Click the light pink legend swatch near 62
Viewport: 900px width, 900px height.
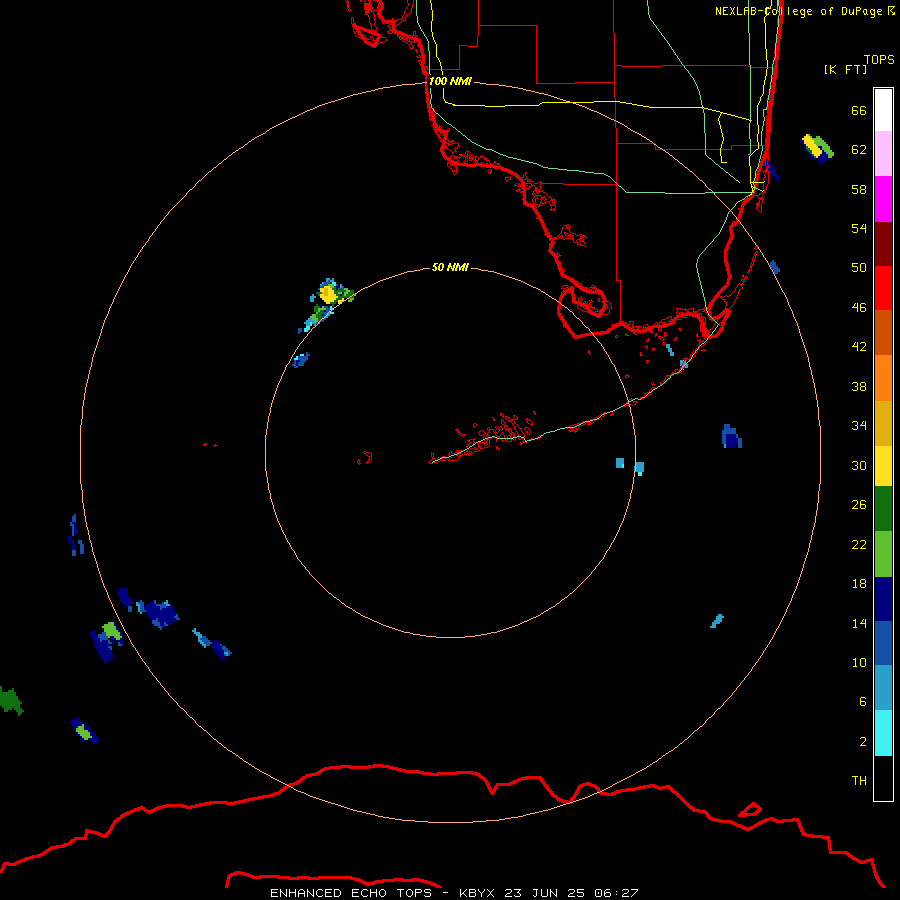point(883,154)
